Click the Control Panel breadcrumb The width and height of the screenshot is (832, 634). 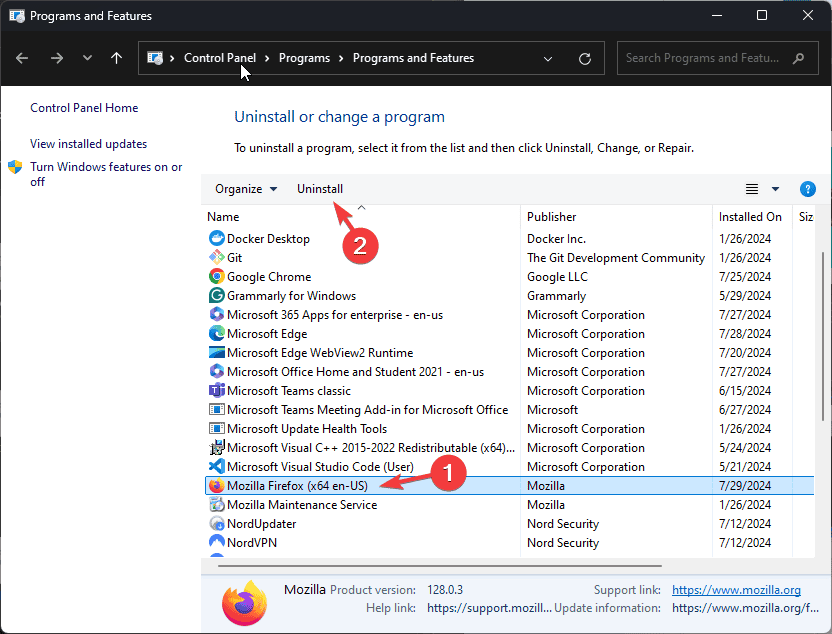[220, 58]
